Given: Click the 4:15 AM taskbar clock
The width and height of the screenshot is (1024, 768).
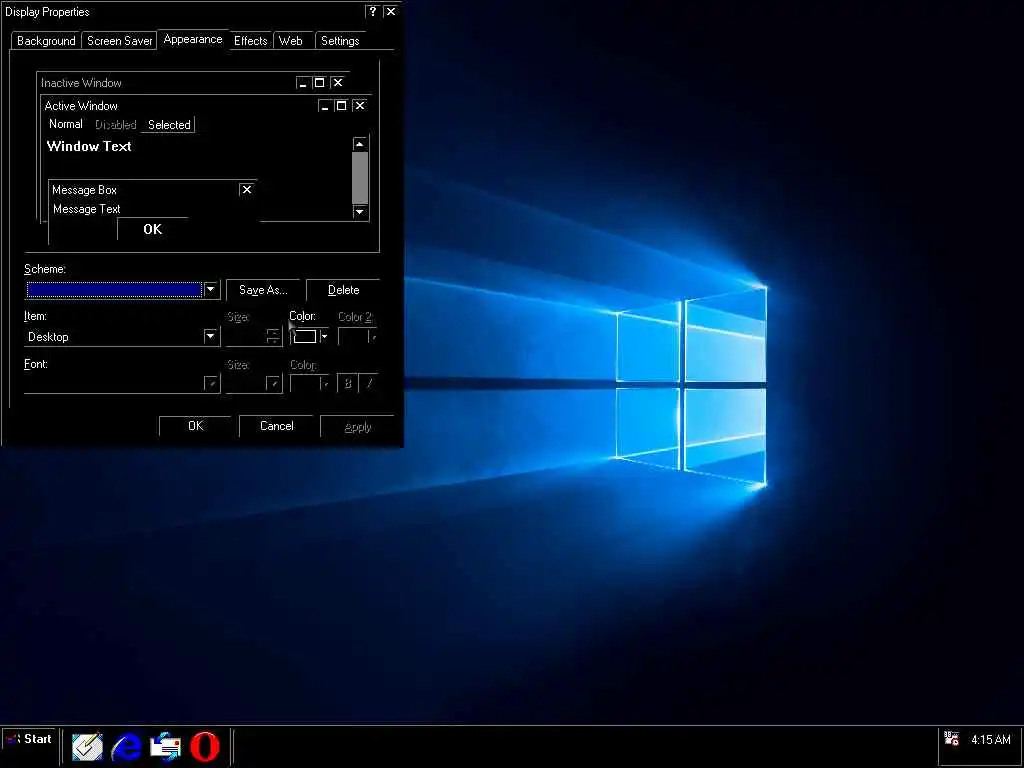Looking at the screenshot, I should [x=990, y=740].
